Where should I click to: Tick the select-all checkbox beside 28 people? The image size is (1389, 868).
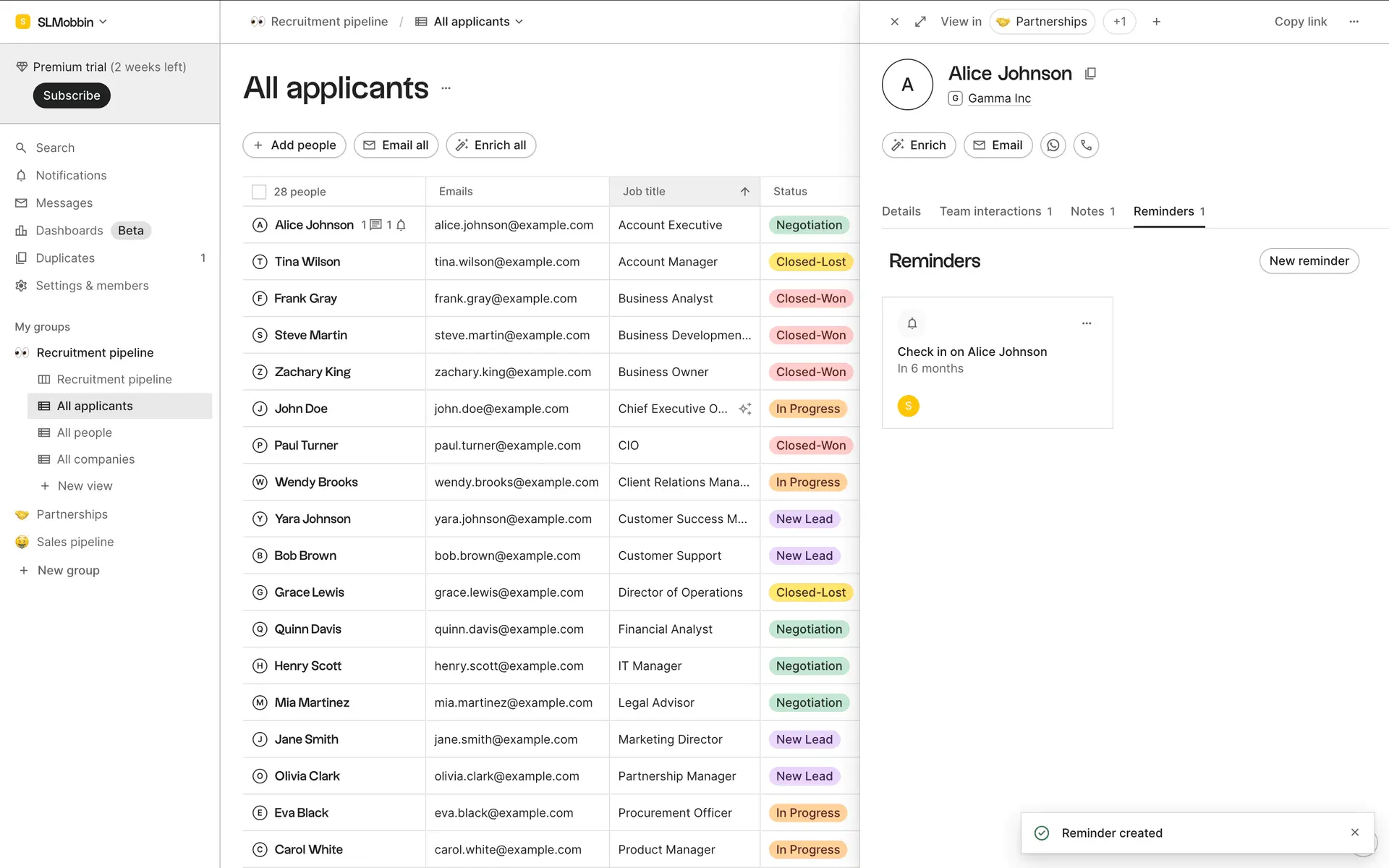click(258, 192)
